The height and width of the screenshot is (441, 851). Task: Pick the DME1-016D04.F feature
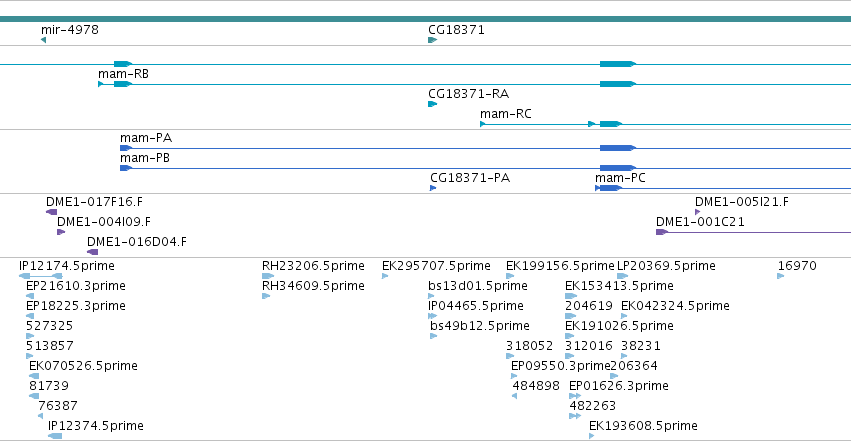(93, 252)
